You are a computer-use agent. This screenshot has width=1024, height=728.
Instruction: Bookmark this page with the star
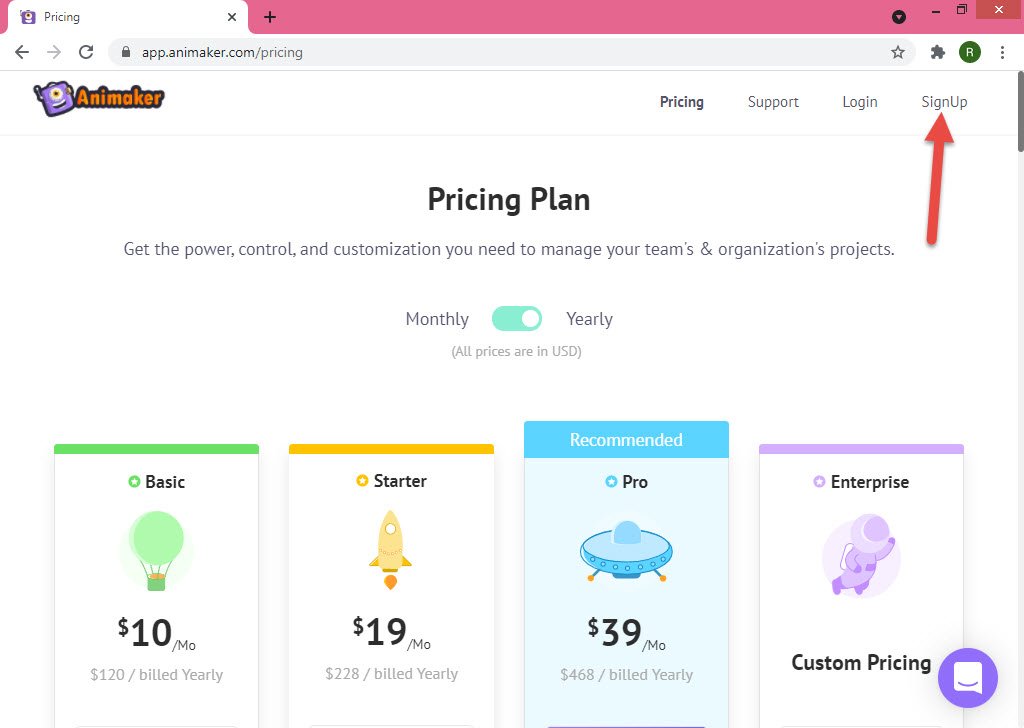tap(898, 52)
